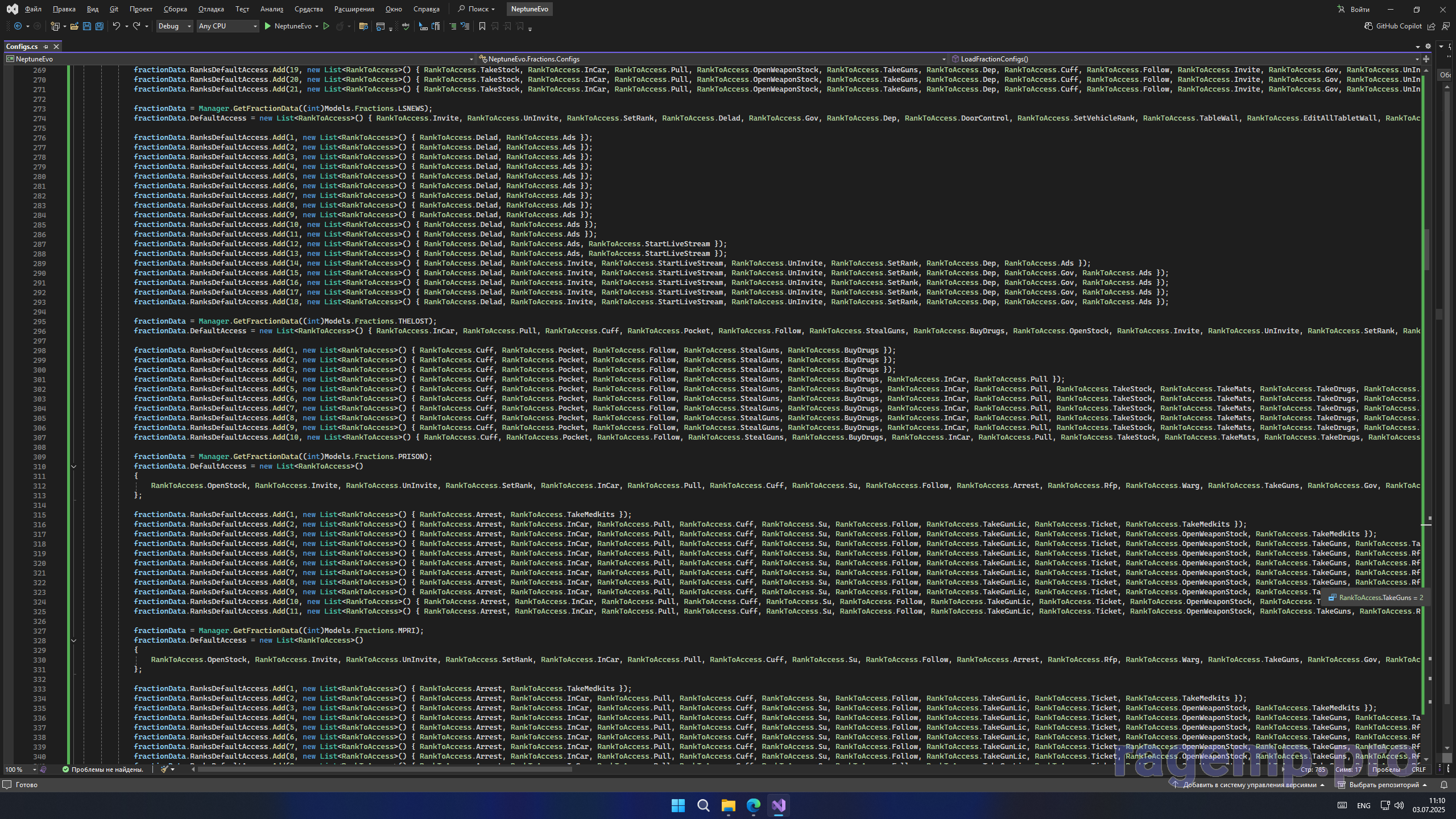The width and height of the screenshot is (1456, 819).
Task: Click Выбрать репозиторий in status bar
Action: pos(1383,785)
